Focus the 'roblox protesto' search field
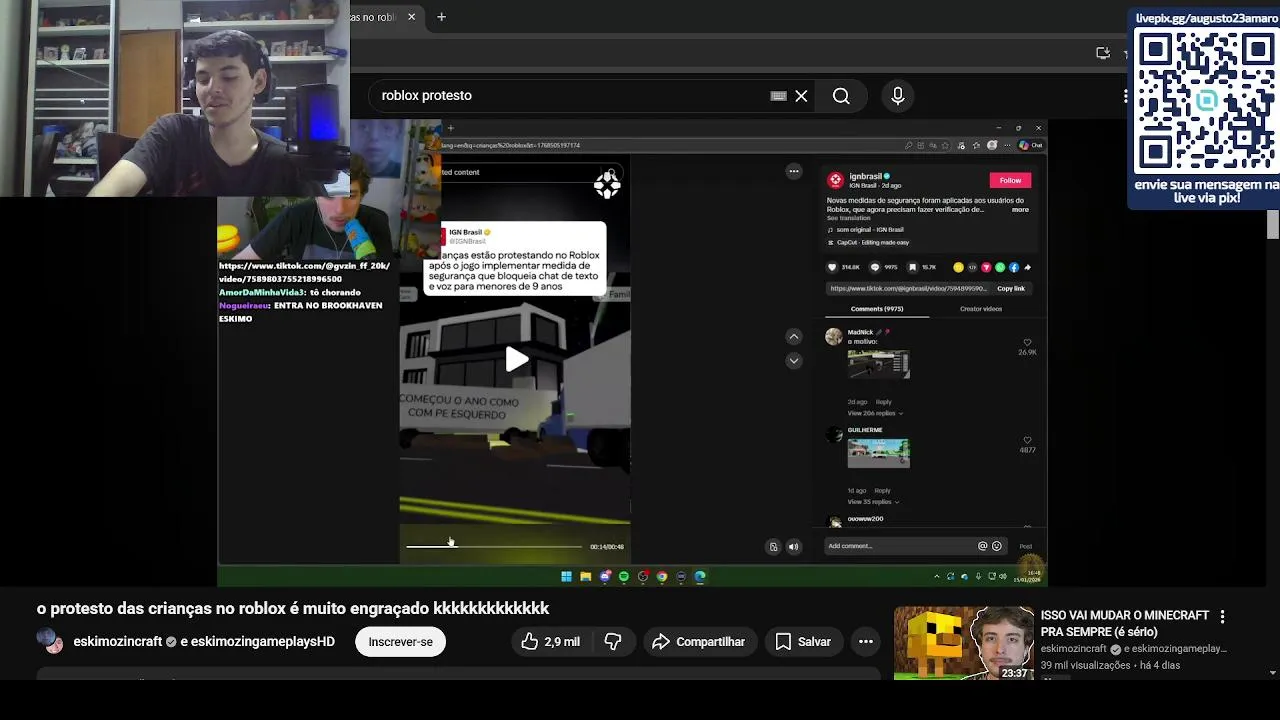 (570, 96)
